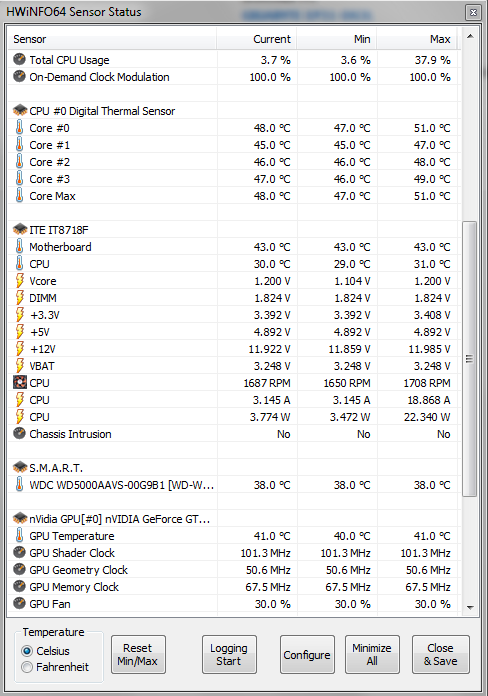This screenshot has height=696, width=488.
Task: Select the CPU fan RPM icon
Action: click(20, 383)
